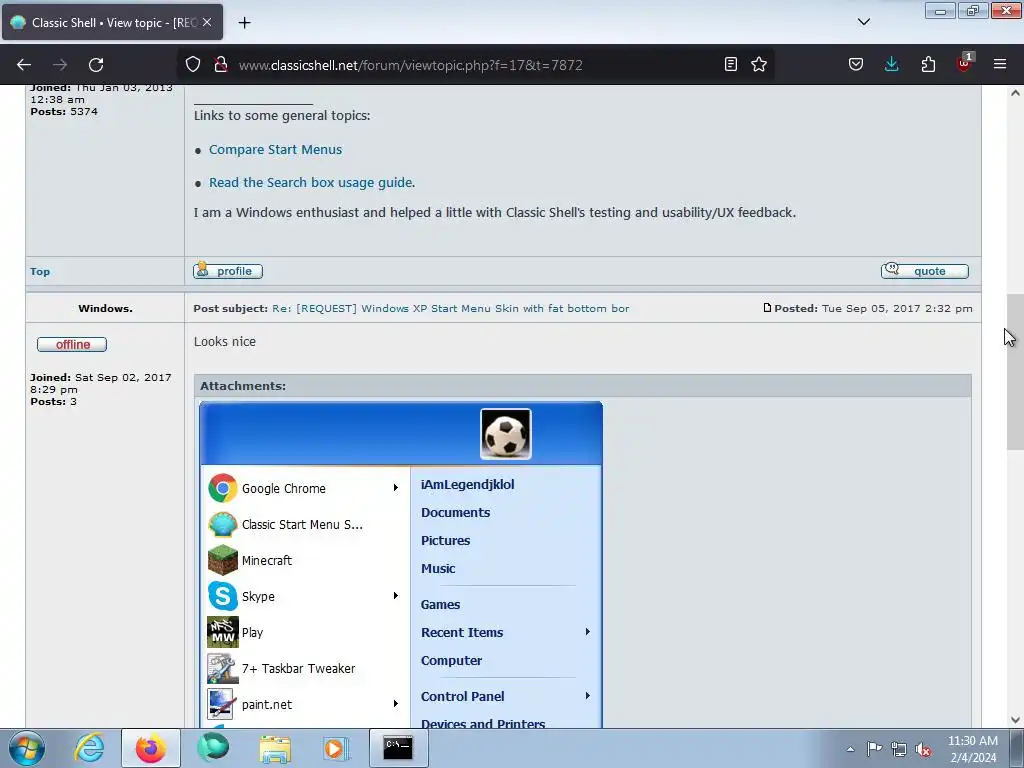Click Computer in menu image
Viewport: 1024px width, 768px height.
pyautogui.click(x=451, y=661)
